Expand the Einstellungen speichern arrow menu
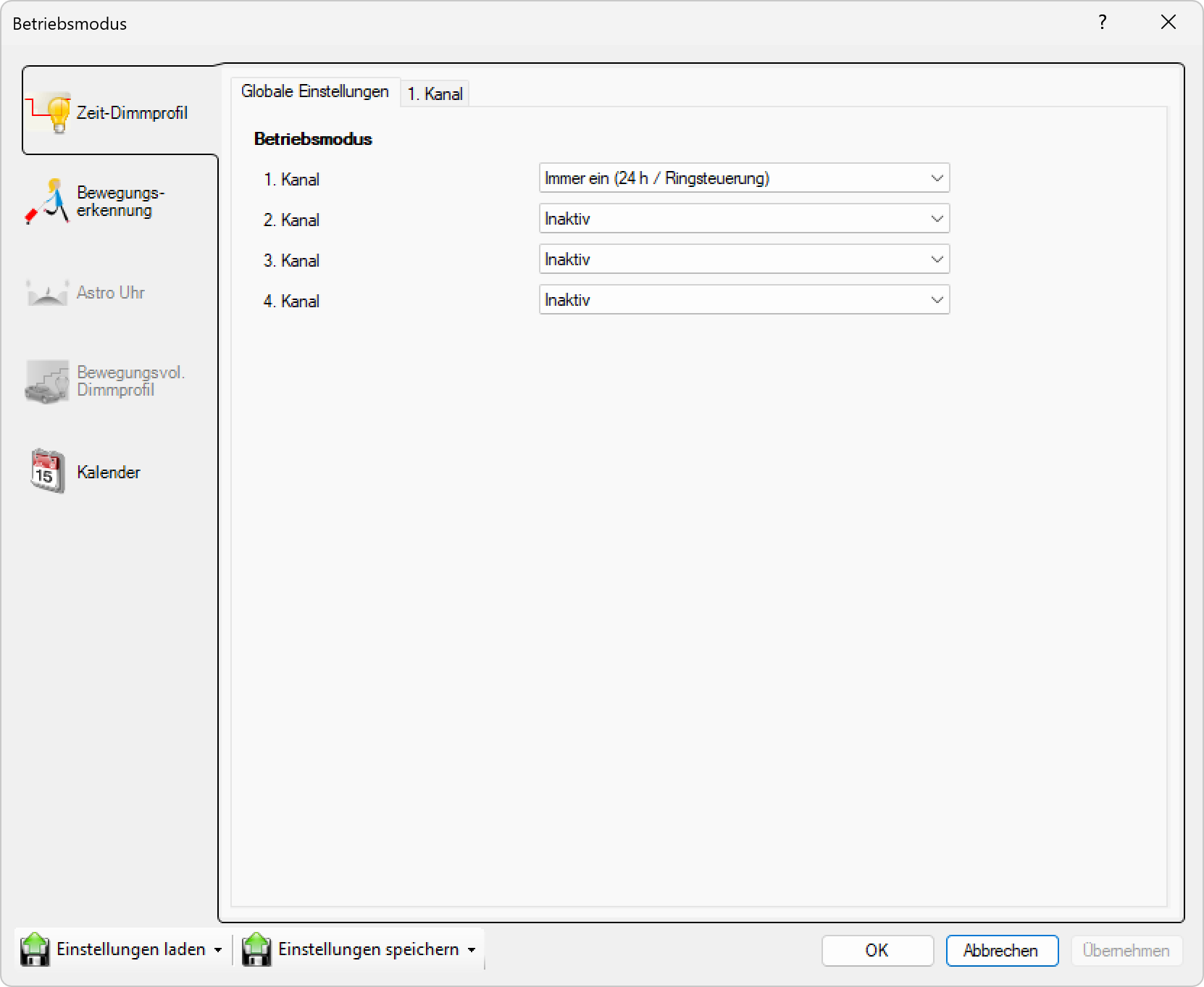1204x987 pixels. (x=472, y=950)
